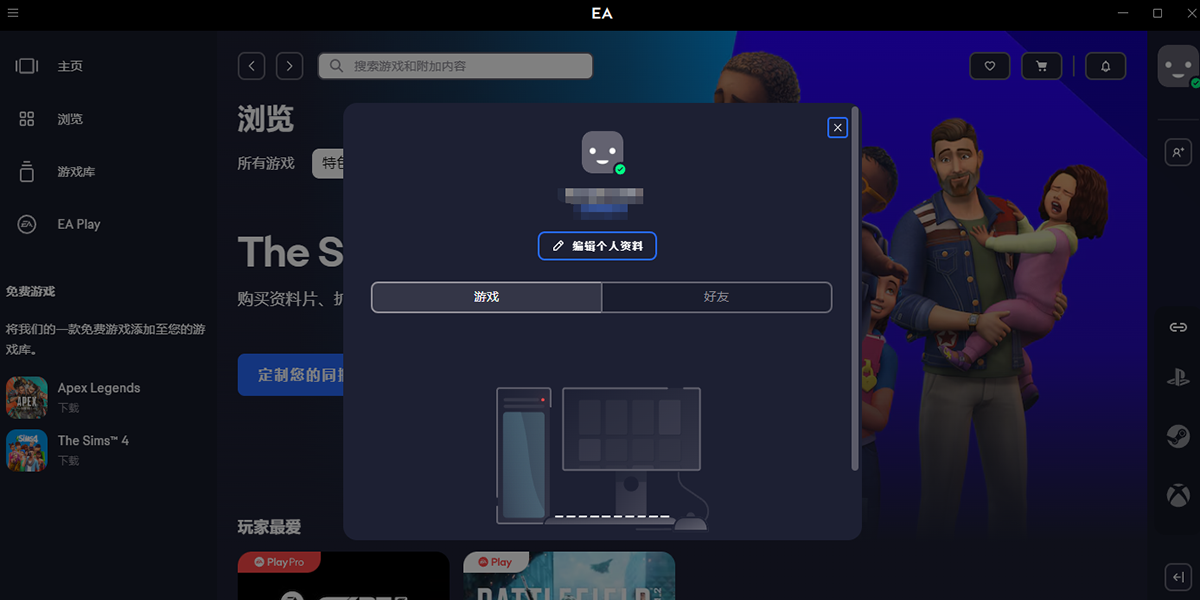The width and height of the screenshot is (1200, 600).
Task: Click the dialog's profile avatar
Action: point(603,152)
